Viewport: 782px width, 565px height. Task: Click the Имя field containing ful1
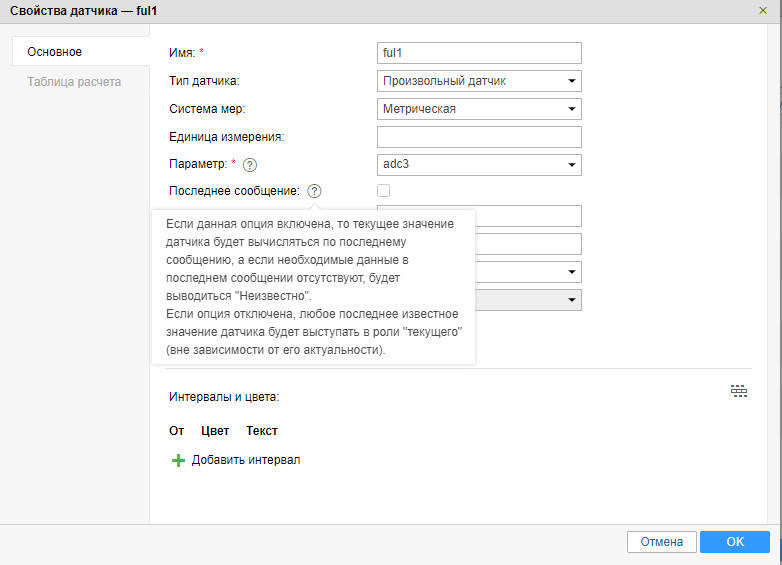[479, 53]
